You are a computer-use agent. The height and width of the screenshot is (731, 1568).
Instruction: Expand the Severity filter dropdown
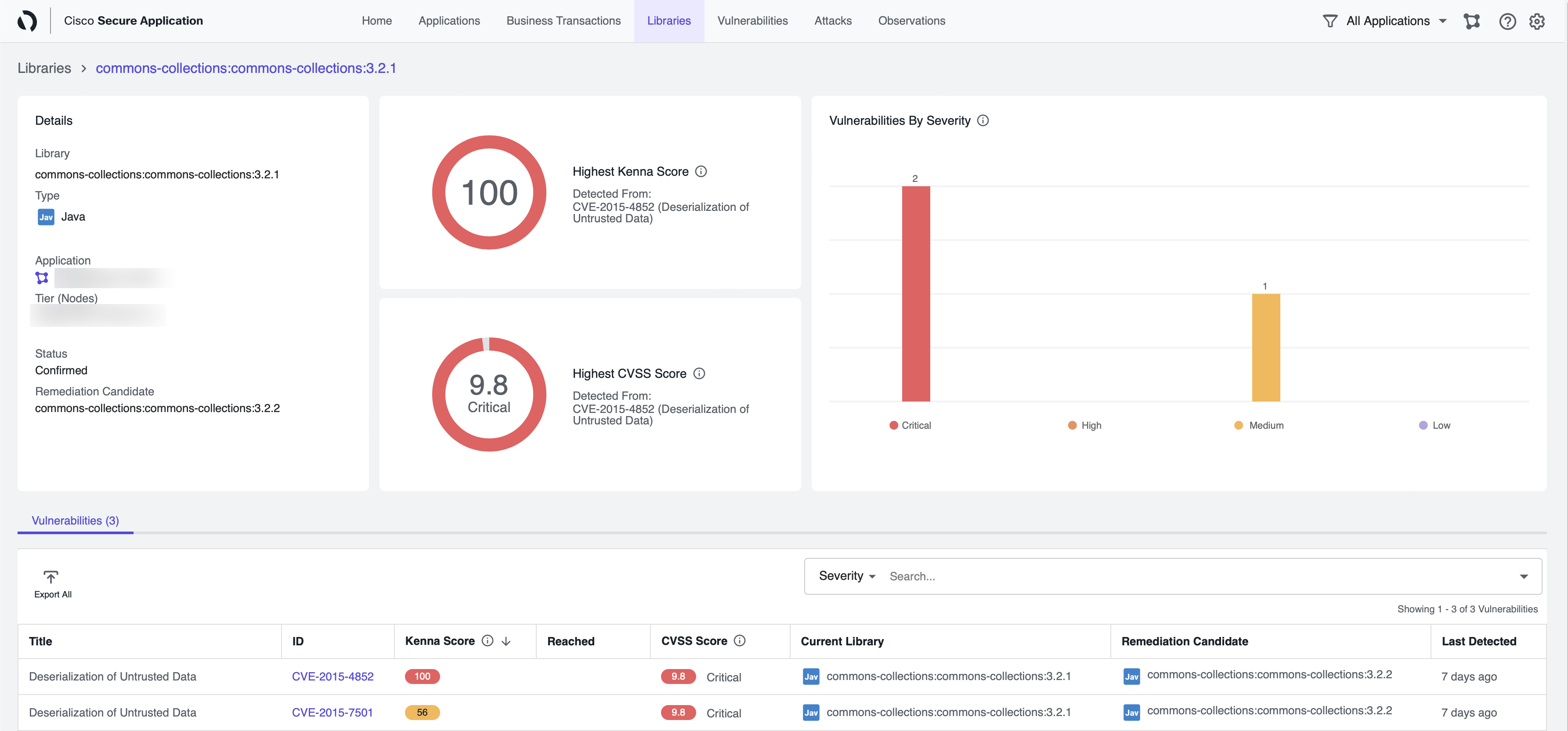847,576
